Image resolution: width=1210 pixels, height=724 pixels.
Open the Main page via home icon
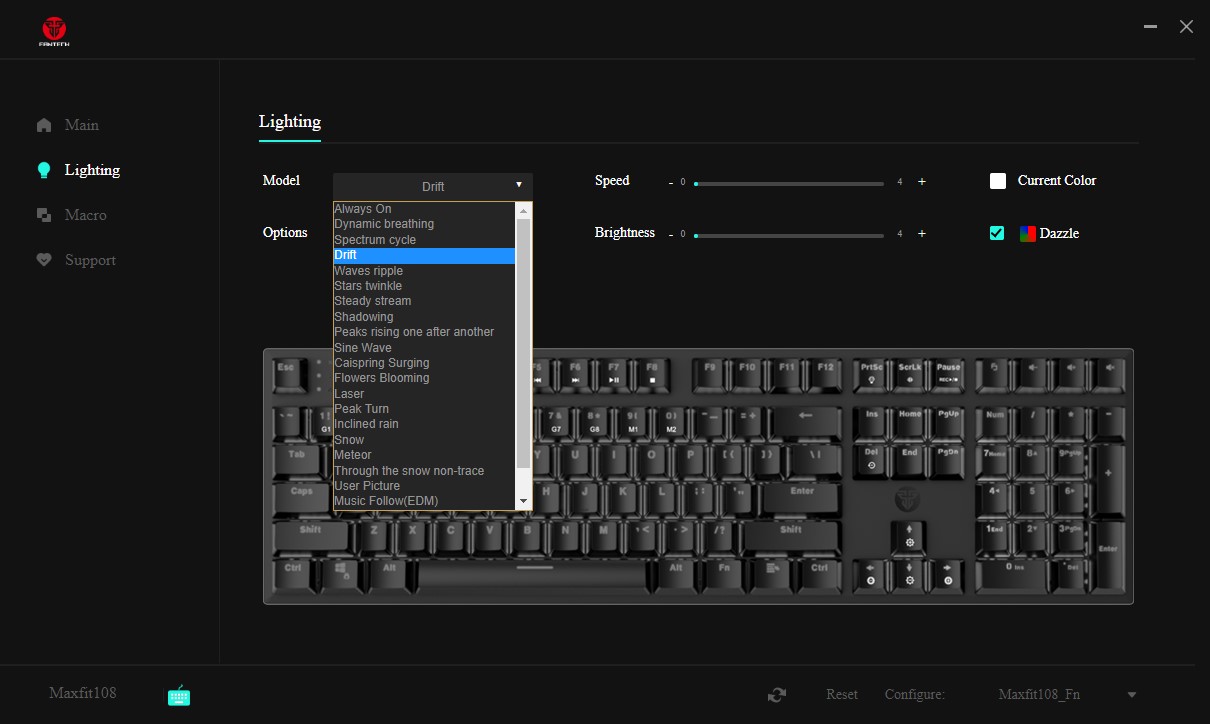click(x=44, y=125)
